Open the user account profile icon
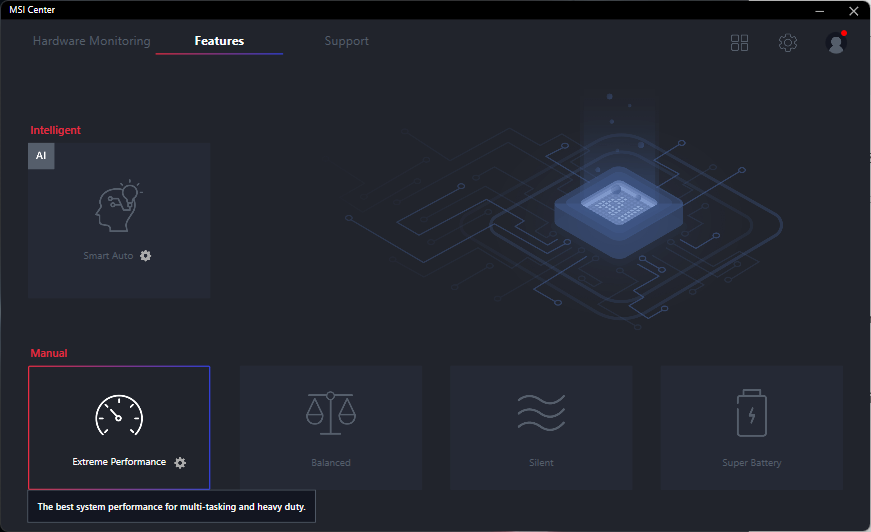The width and height of the screenshot is (871, 532). coord(836,43)
